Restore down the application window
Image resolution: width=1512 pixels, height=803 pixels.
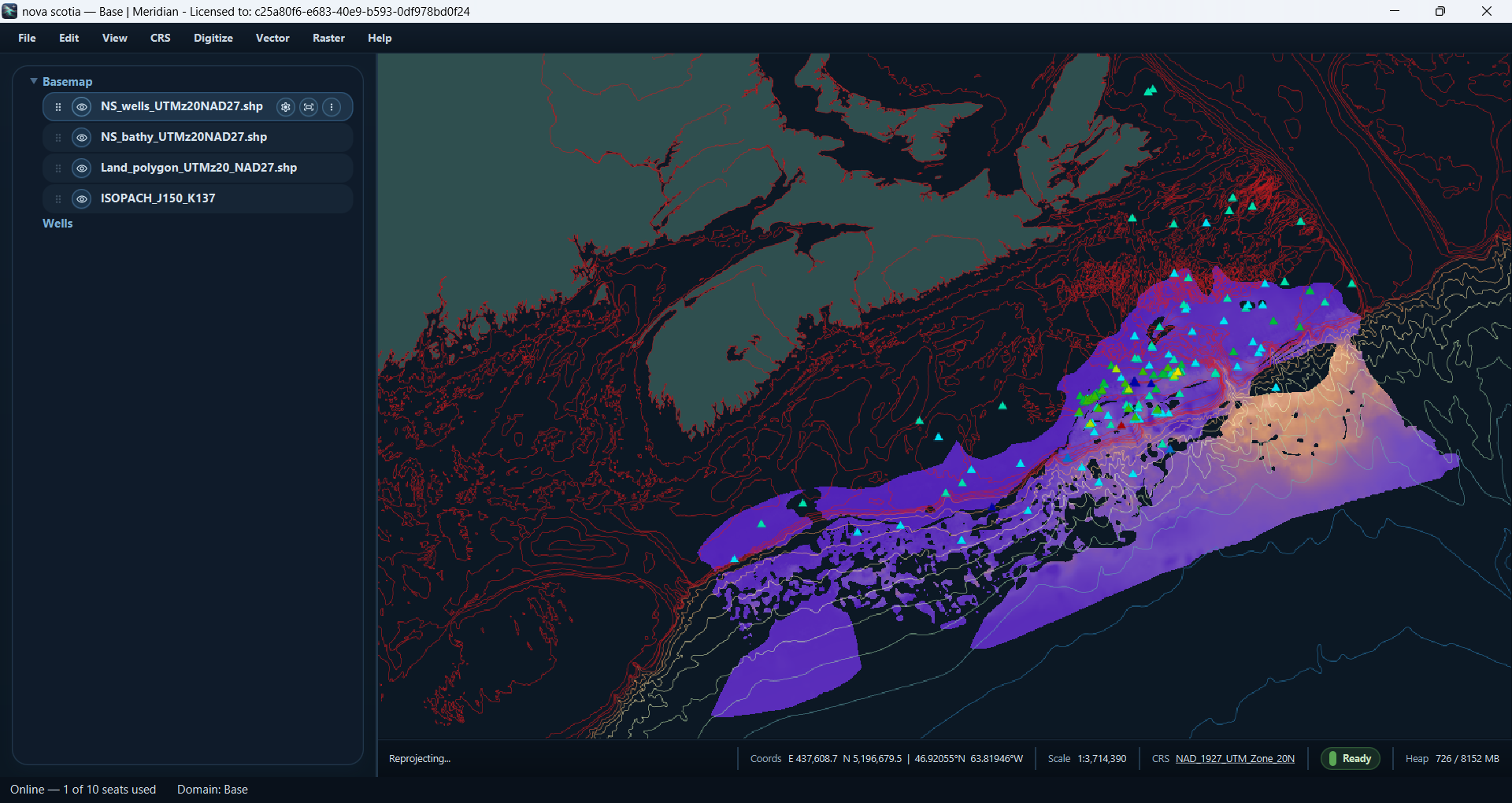(x=1440, y=11)
